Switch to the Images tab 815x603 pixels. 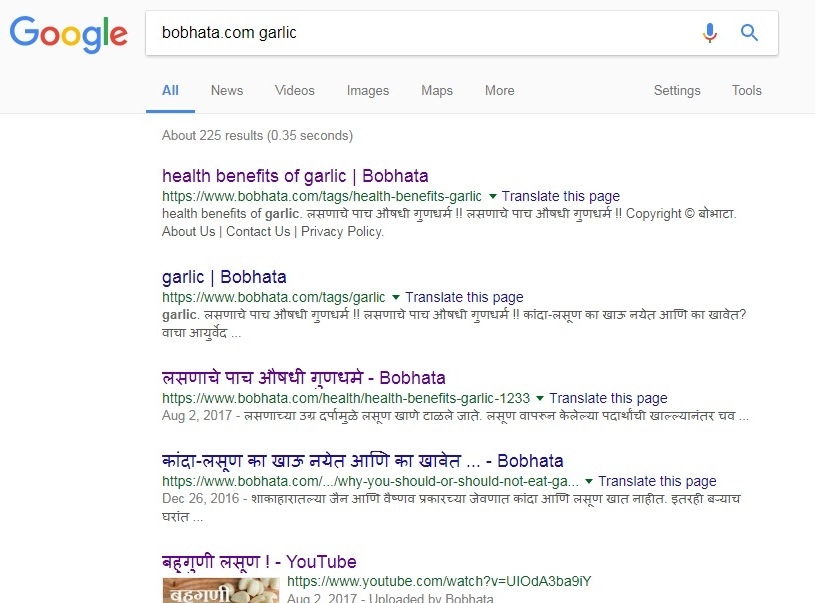tap(367, 90)
